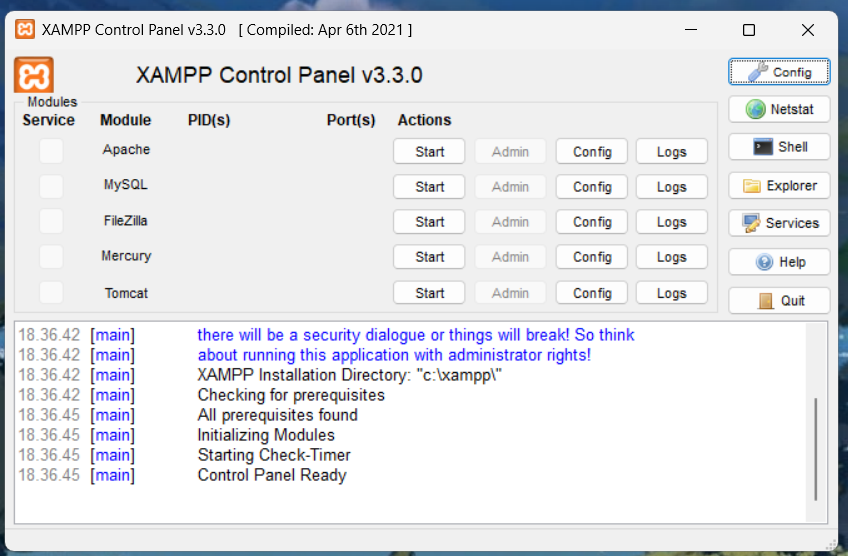Start the Mercury module
Image resolution: width=848 pixels, height=556 pixels.
click(x=429, y=257)
